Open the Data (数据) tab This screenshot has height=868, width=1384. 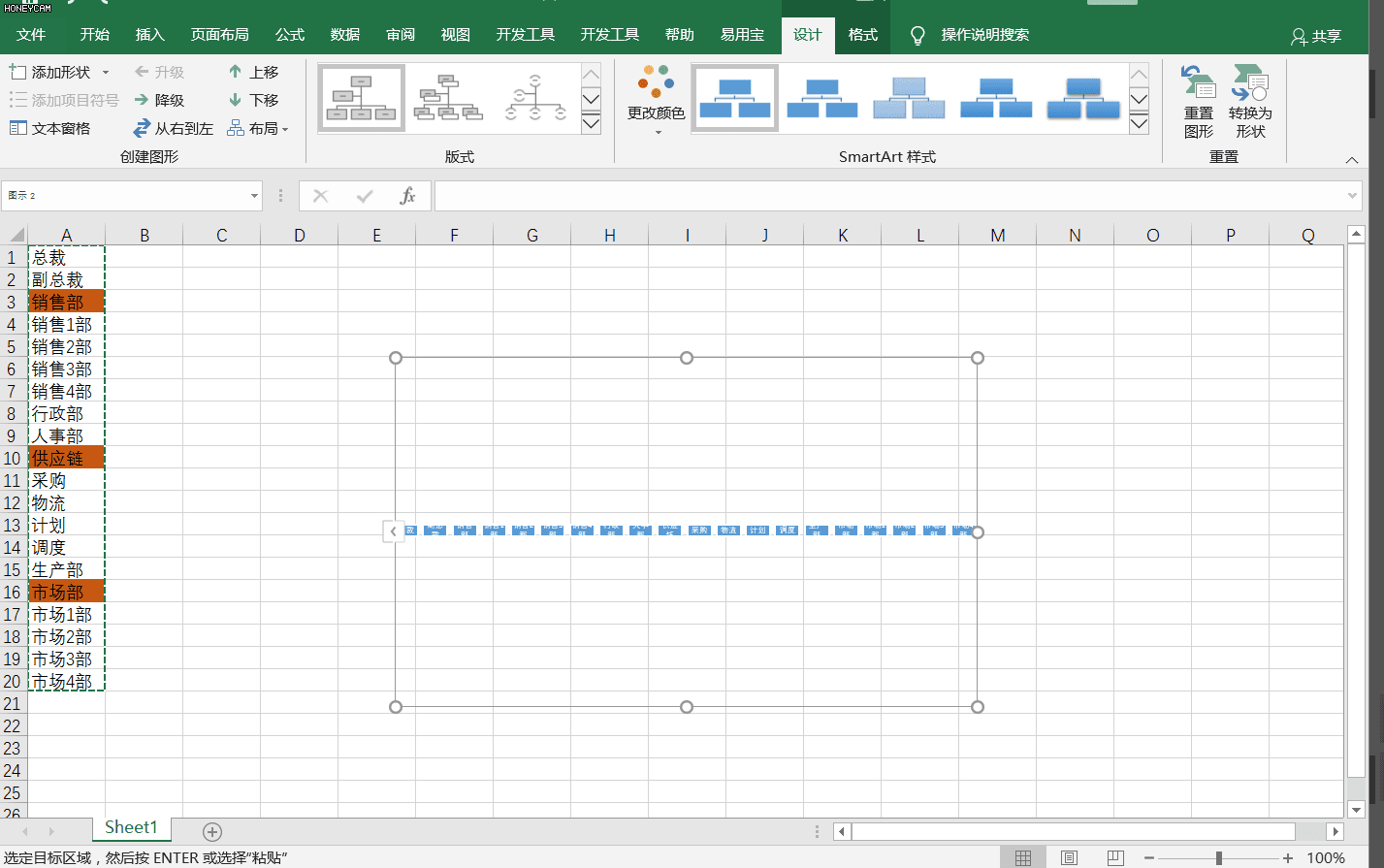coord(345,35)
